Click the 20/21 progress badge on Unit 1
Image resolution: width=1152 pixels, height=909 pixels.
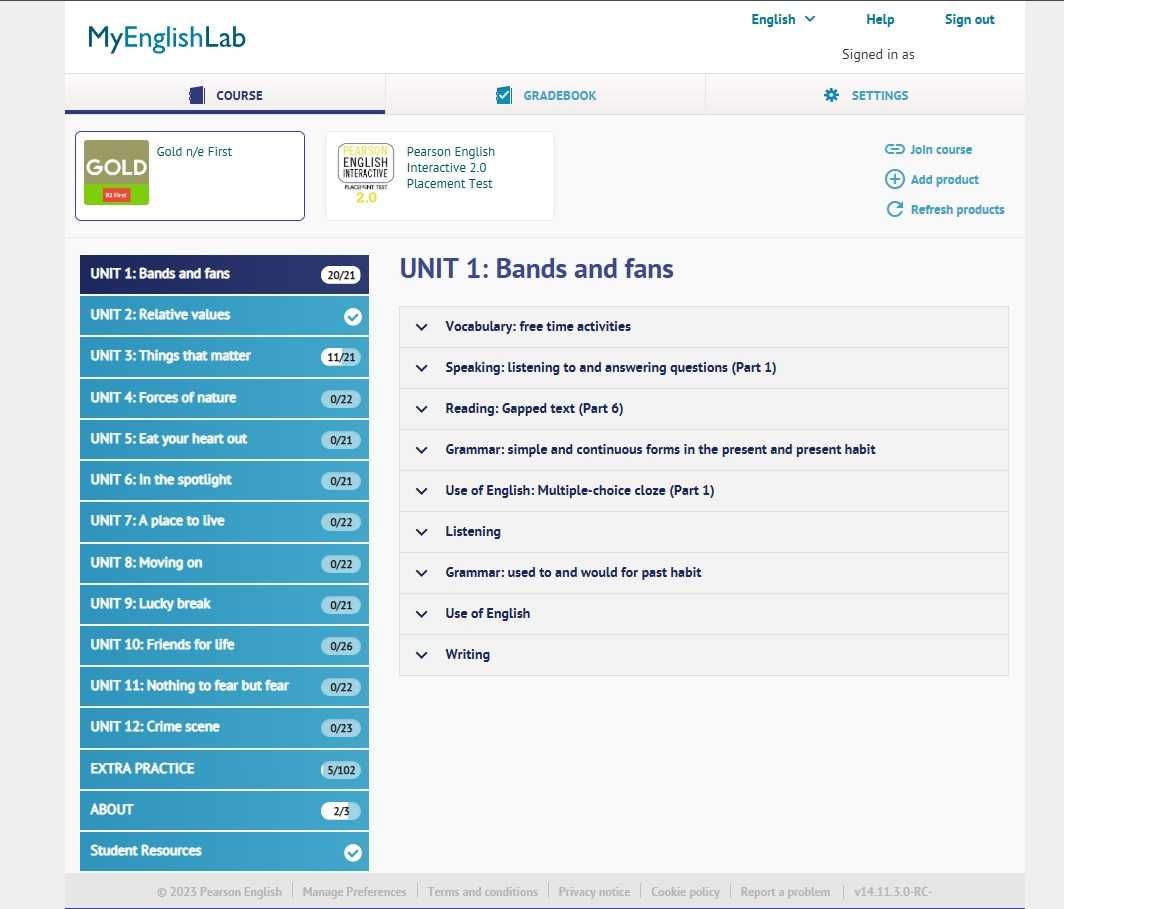[341, 275]
